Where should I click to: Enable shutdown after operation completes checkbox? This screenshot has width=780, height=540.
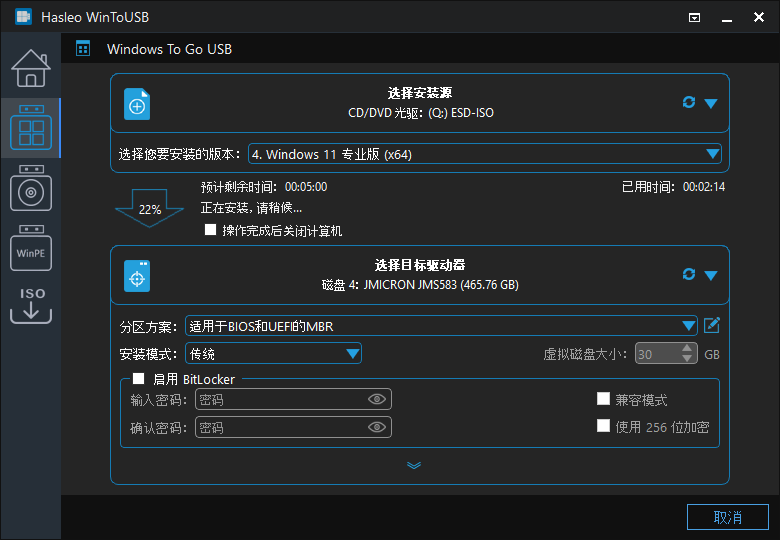(x=210, y=230)
